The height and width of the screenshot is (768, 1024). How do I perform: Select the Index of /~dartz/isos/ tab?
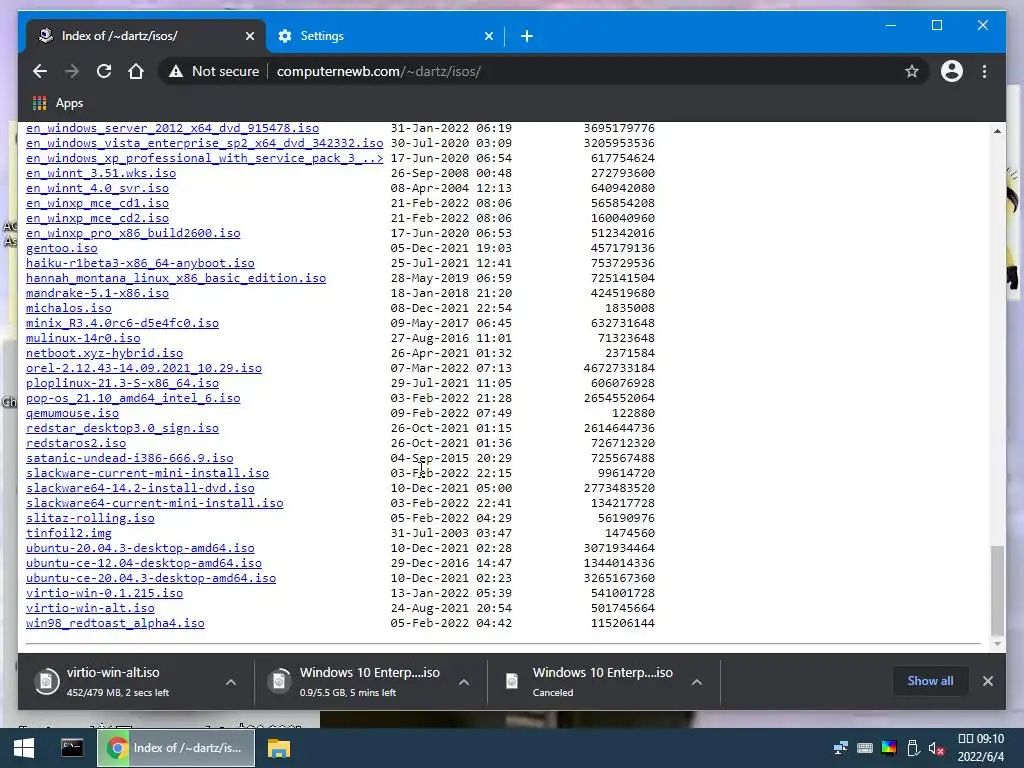click(146, 36)
